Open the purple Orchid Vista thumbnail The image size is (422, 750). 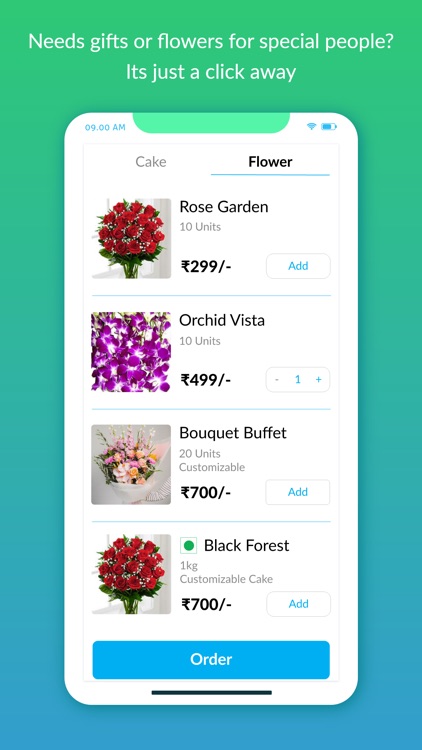tap(131, 352)
